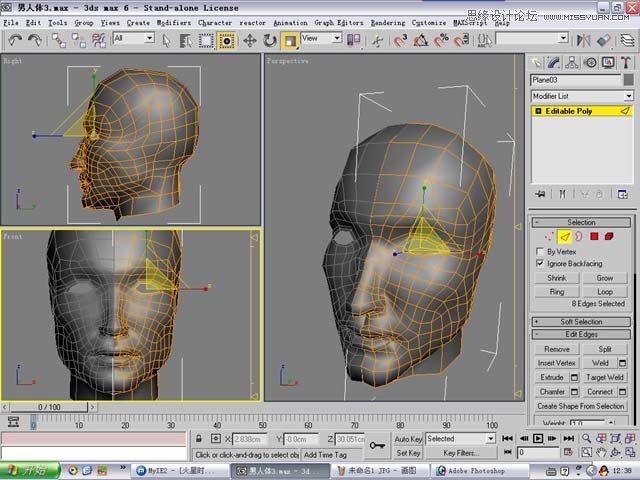Click the time slider at 0 / 100
640x480 pixels.
(49, 407)
